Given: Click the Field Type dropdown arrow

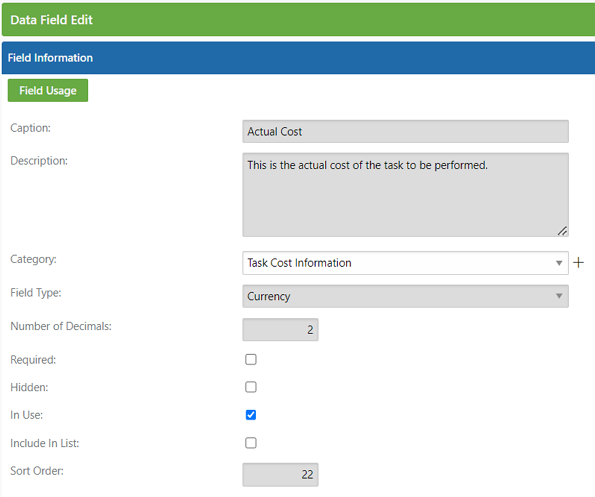Looking at the screenshot, I should (x=559, y=296).
